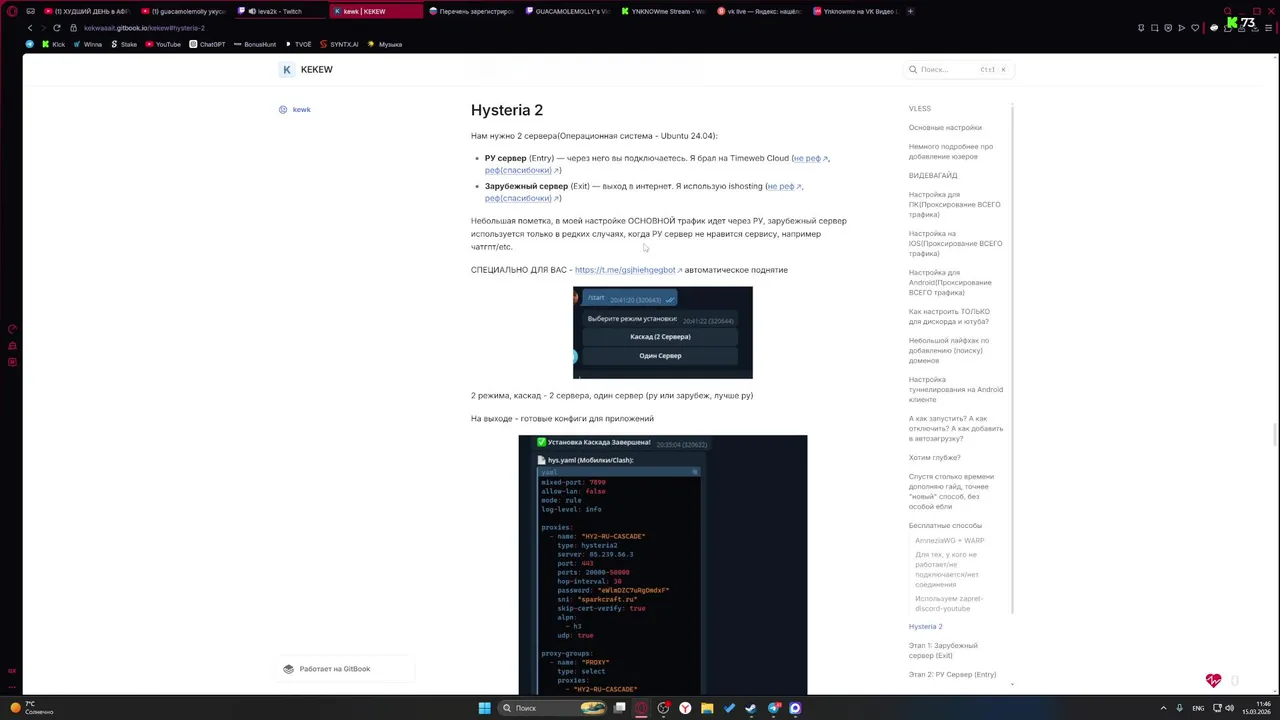The width and height of the screenshot is (1280, 720).
Task: Open the clock and date panel
Action: (x=1256, y=708)
